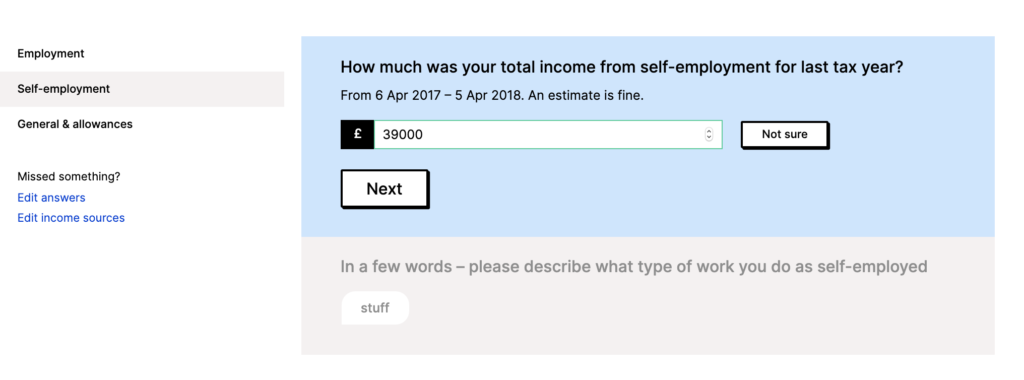Click the black £ currency icon
Viewport: 1024px width, 380px height.
coord(357,135)
